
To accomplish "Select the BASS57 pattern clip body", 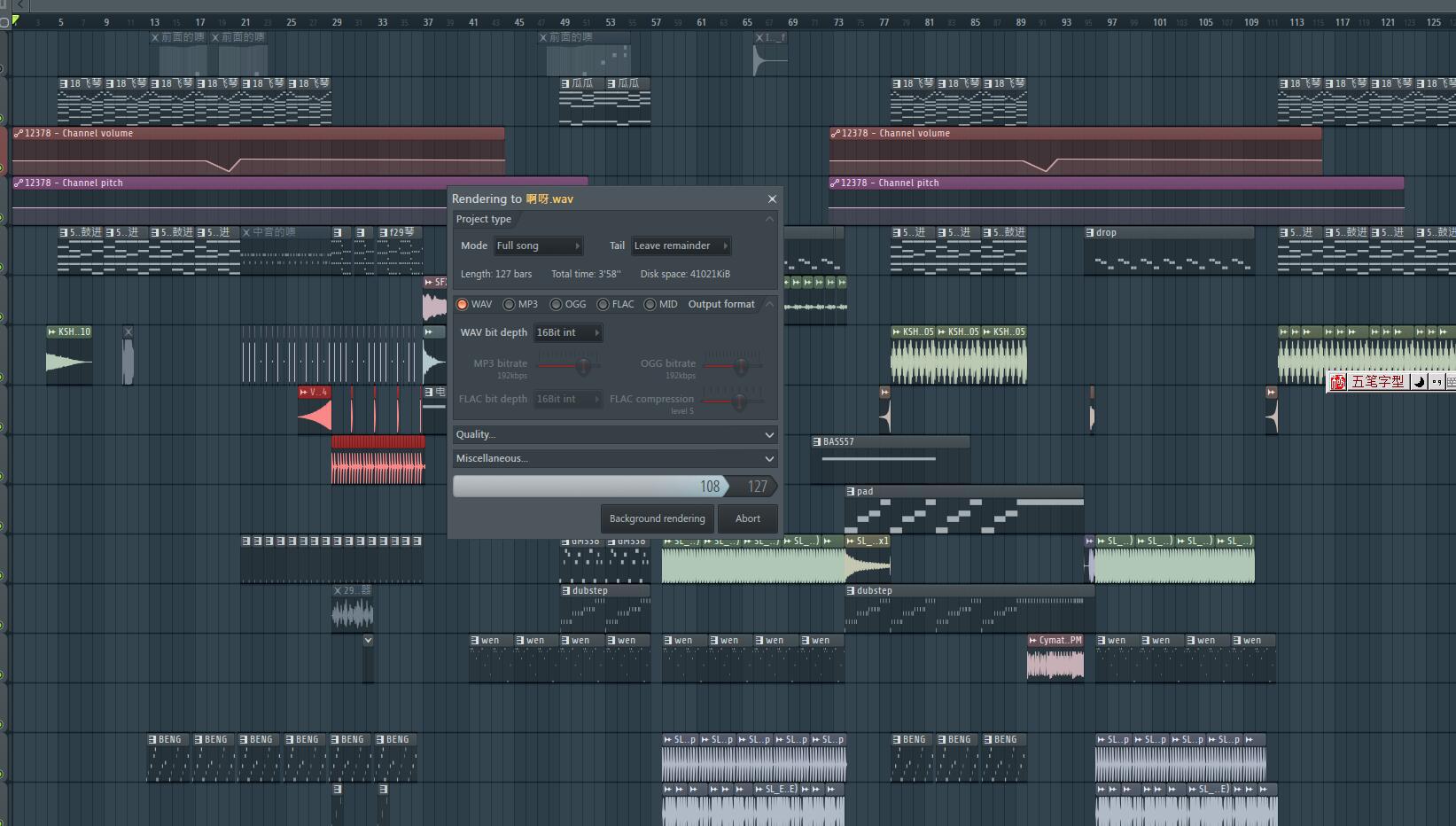I will click(x=890, y=464).
